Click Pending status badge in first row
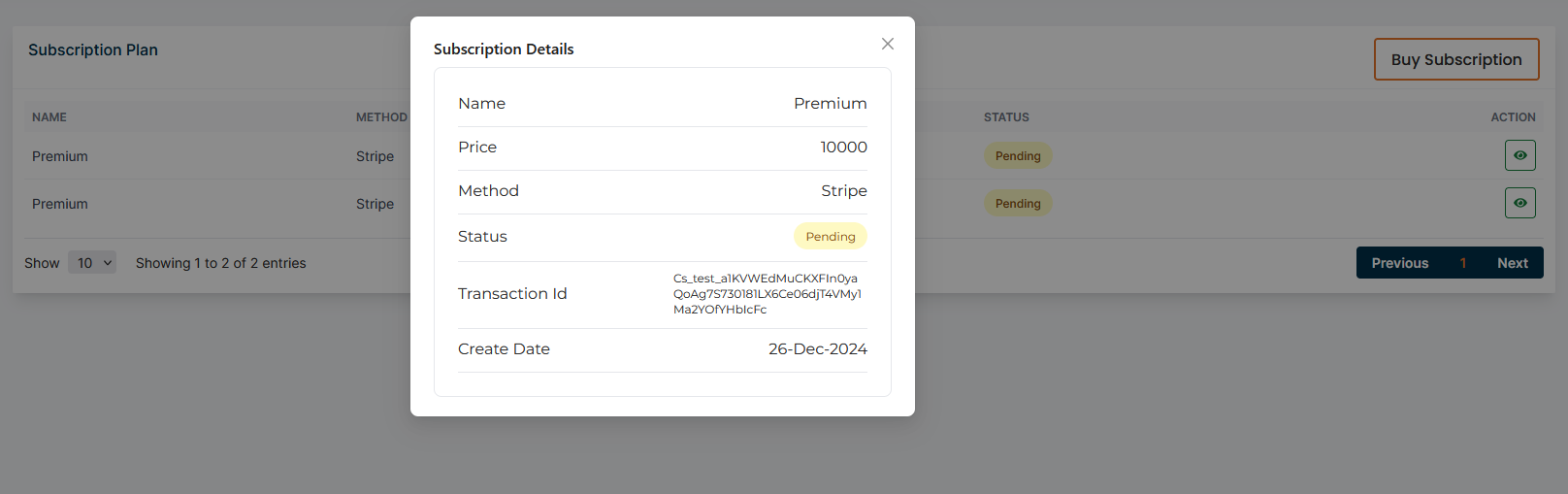The image size is (1568, 494). point(1018,156)
